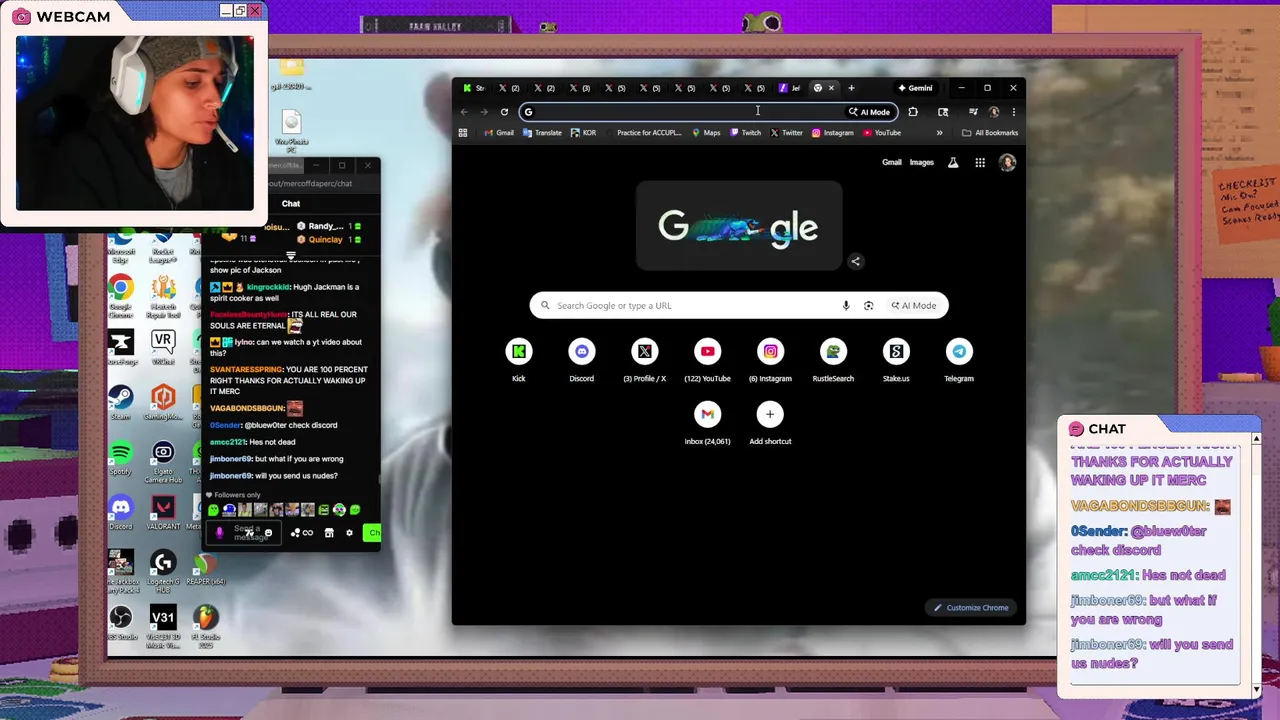Viewport: 1280px width, 720px height.
Task: Share the Google doodle
Action: (855, 261)
